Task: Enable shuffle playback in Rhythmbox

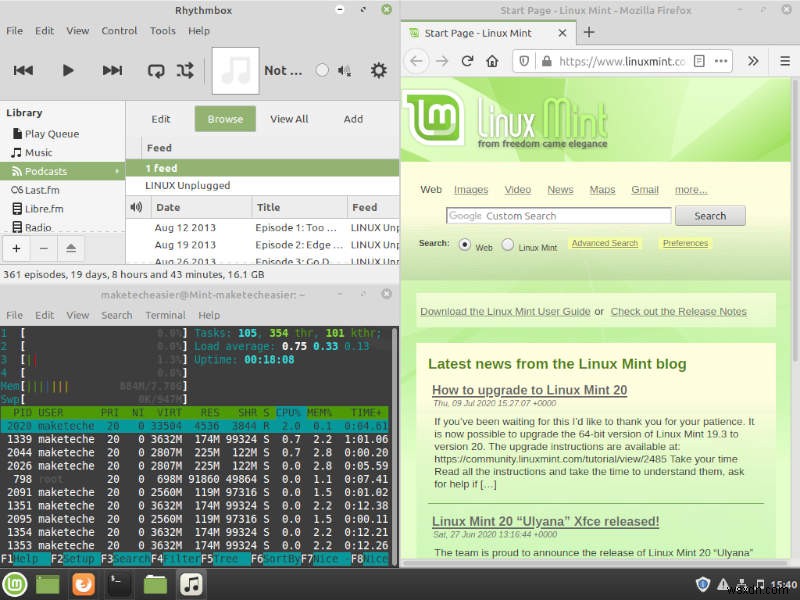Action: pyautogui.click(x=183, y=70)
